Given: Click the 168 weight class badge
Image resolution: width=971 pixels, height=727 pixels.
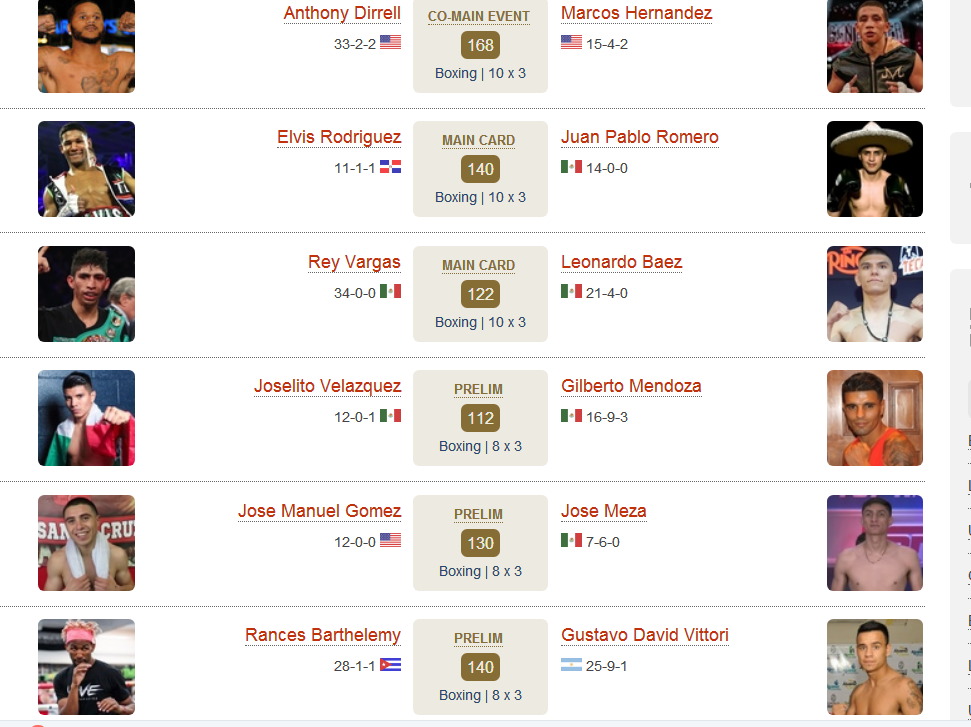Looking at the screenshot, I should [x=481, y=45].
